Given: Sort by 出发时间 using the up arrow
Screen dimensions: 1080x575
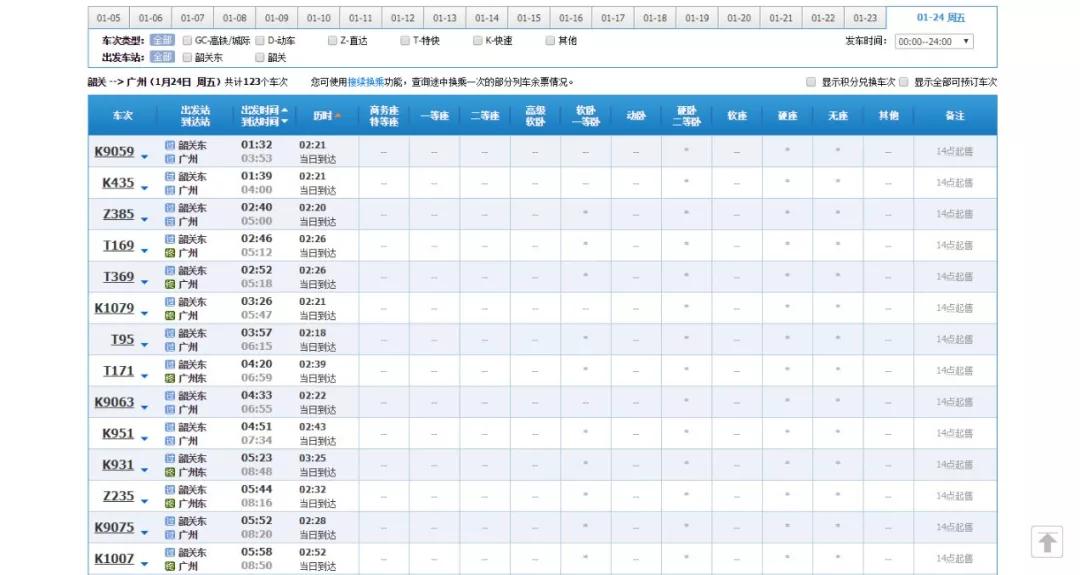Looking at the screenshot, I should pyautogui.click(x=284, y=110).
